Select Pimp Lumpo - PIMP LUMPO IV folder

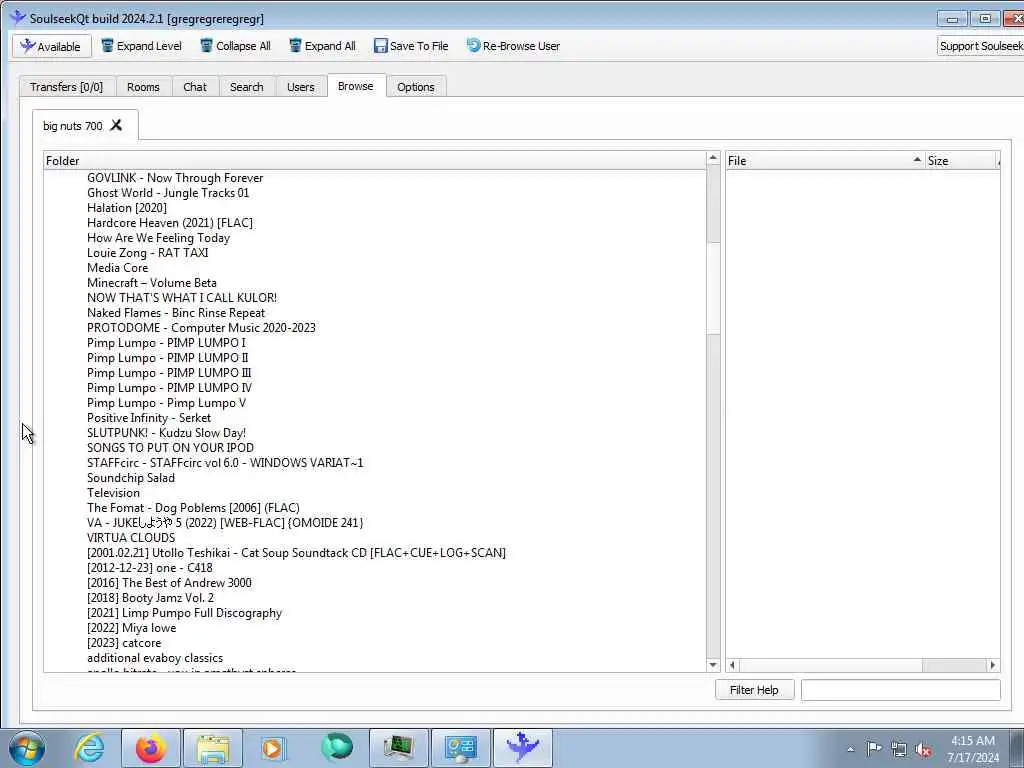[x=169, y=388]
